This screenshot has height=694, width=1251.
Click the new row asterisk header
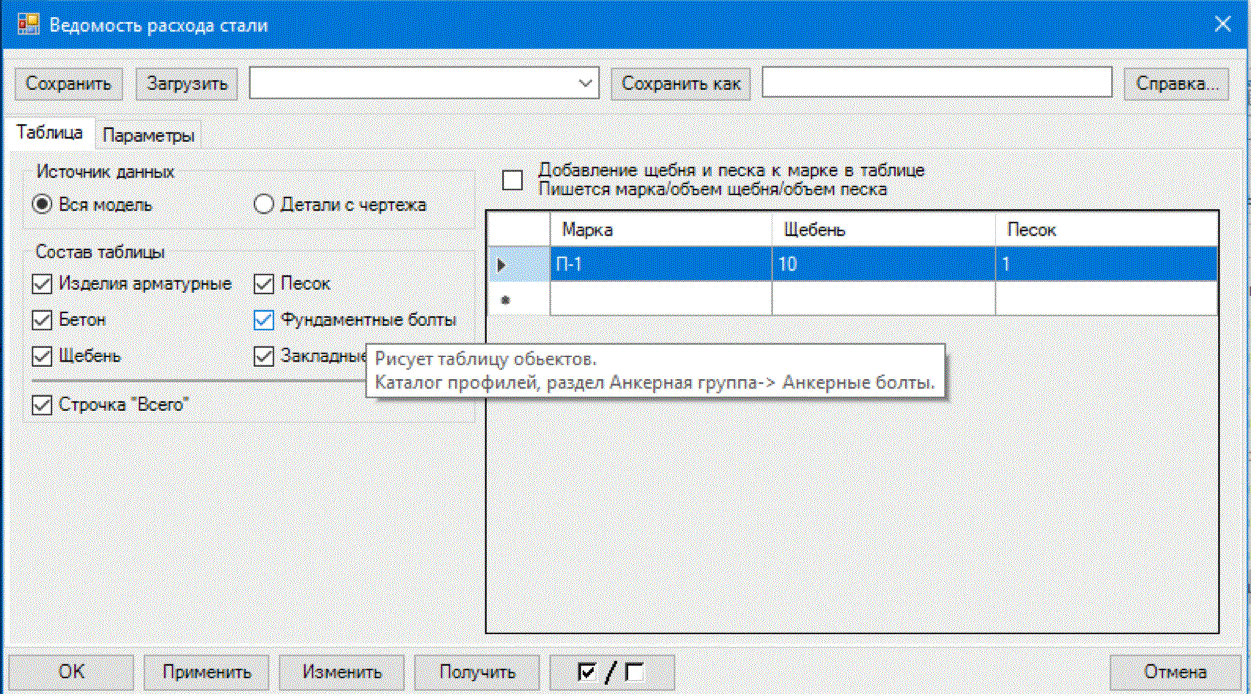[x=504, y=299]
